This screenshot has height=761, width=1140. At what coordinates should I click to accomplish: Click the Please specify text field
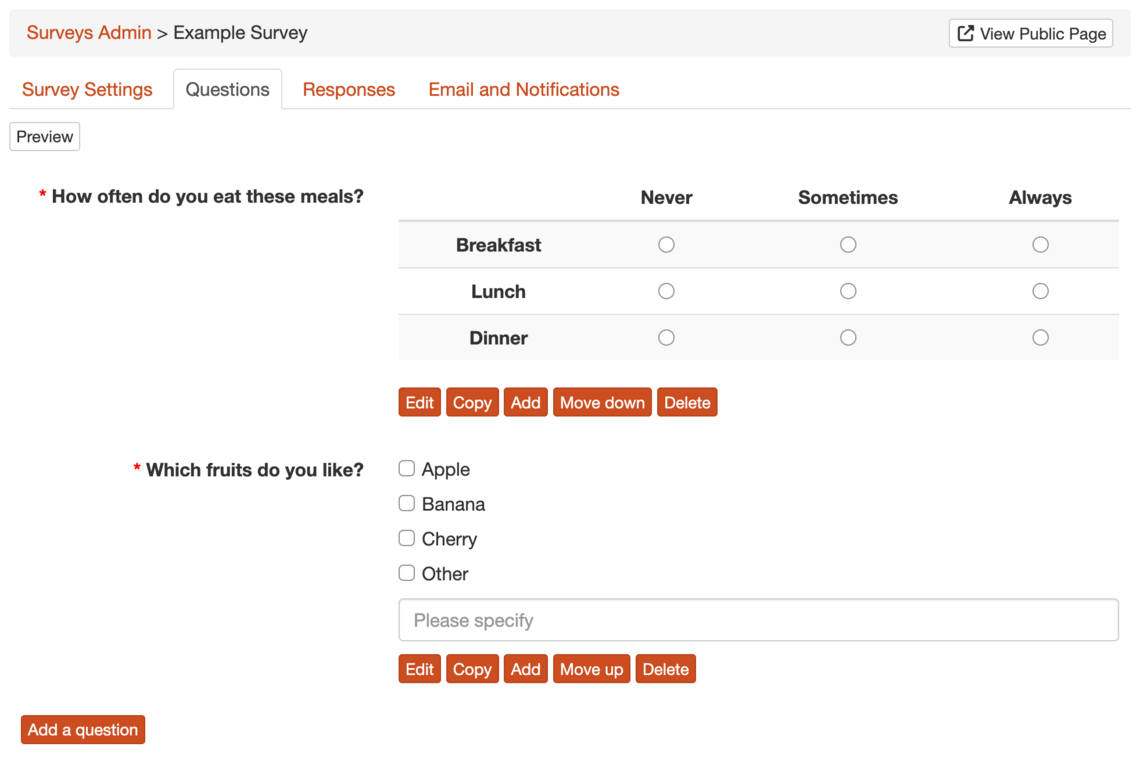click(x=758, y=620)
